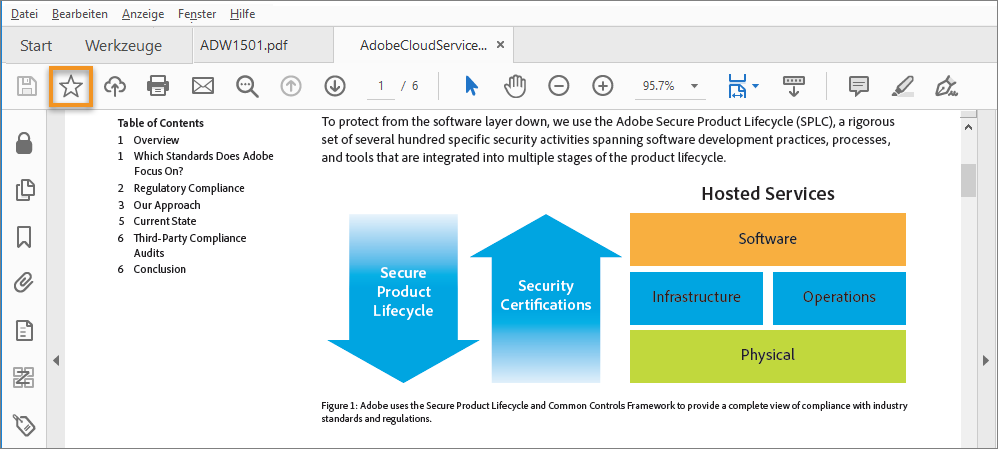This screenshot has height=449, width=998.
Task: Open the Datei menu
Action: coord(24,13)
